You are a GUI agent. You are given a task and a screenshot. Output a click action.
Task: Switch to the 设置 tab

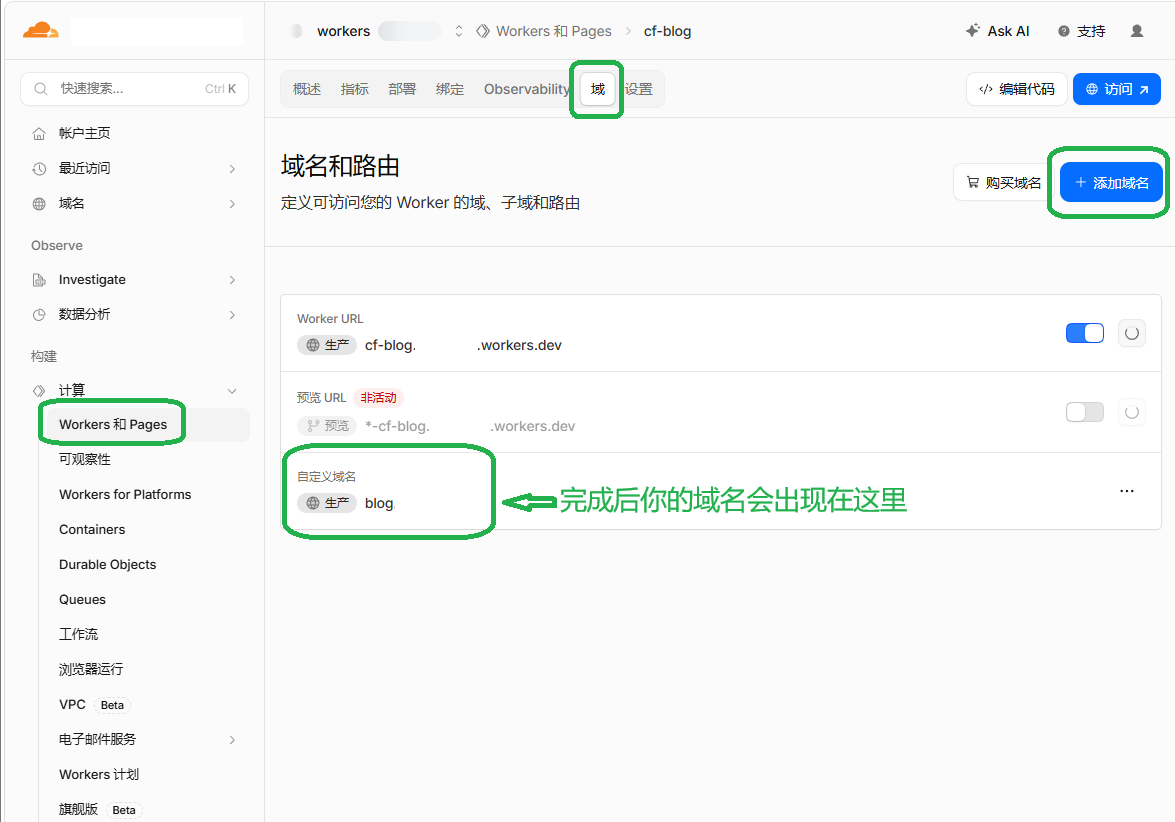click(x=638, y=89)
